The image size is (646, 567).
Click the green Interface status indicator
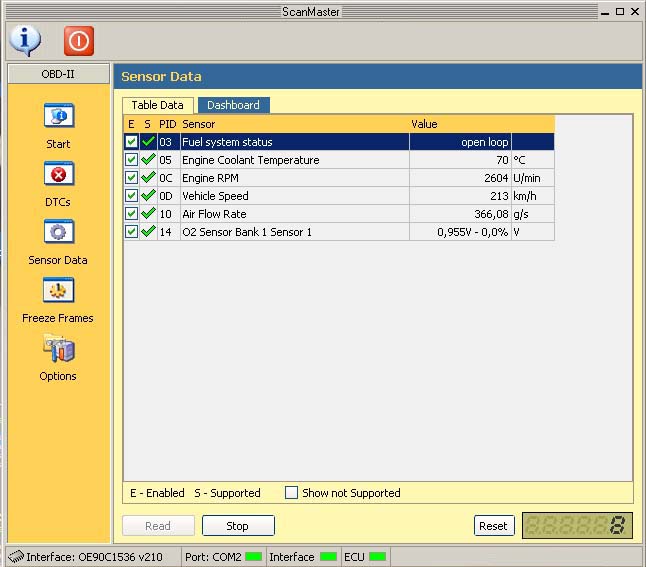(x=328, y=557)
